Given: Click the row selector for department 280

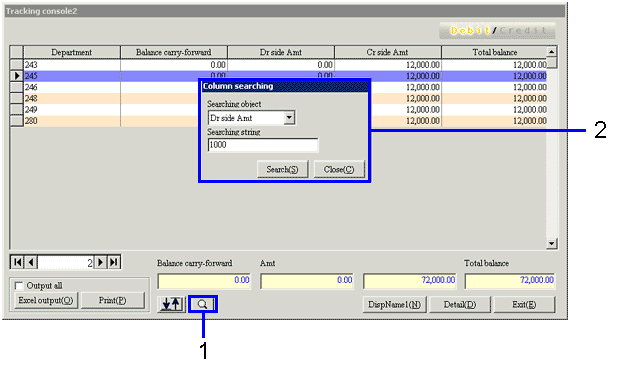Looking at the screenshot, I should pos(17,121).
